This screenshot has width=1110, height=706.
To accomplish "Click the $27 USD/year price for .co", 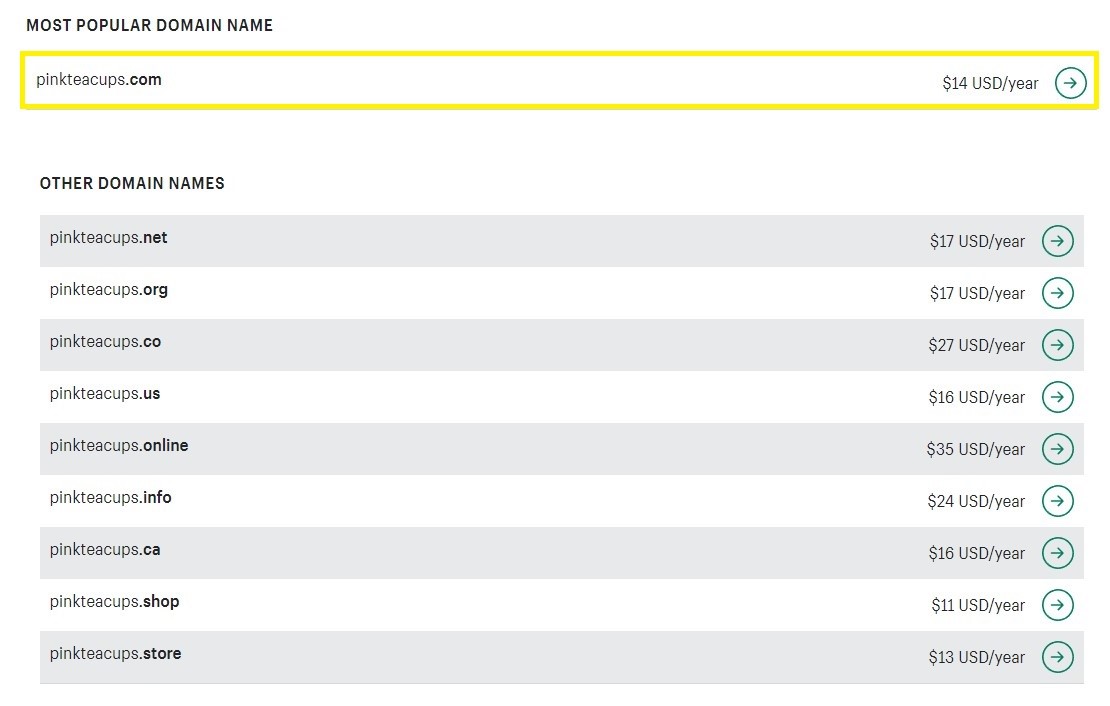I will tap(976, 346).
